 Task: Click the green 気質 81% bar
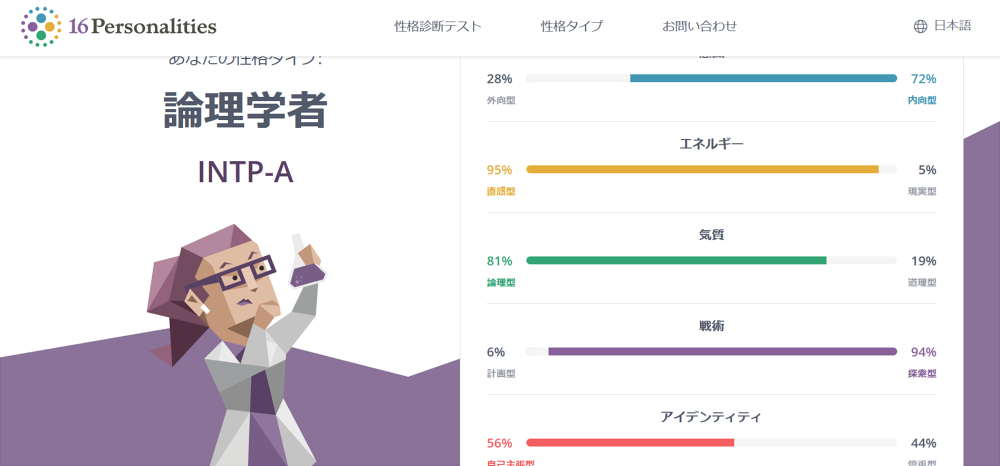(676, 260)
